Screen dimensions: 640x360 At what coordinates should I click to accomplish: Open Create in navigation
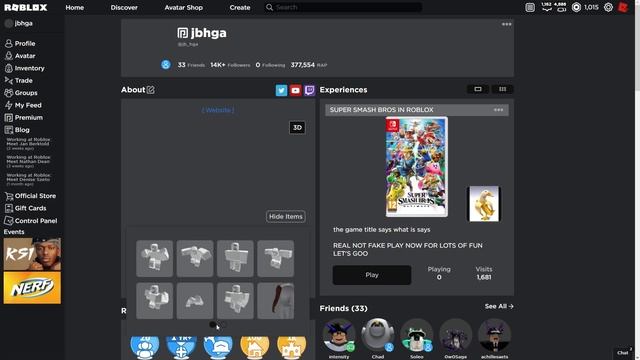coord(240,7)
